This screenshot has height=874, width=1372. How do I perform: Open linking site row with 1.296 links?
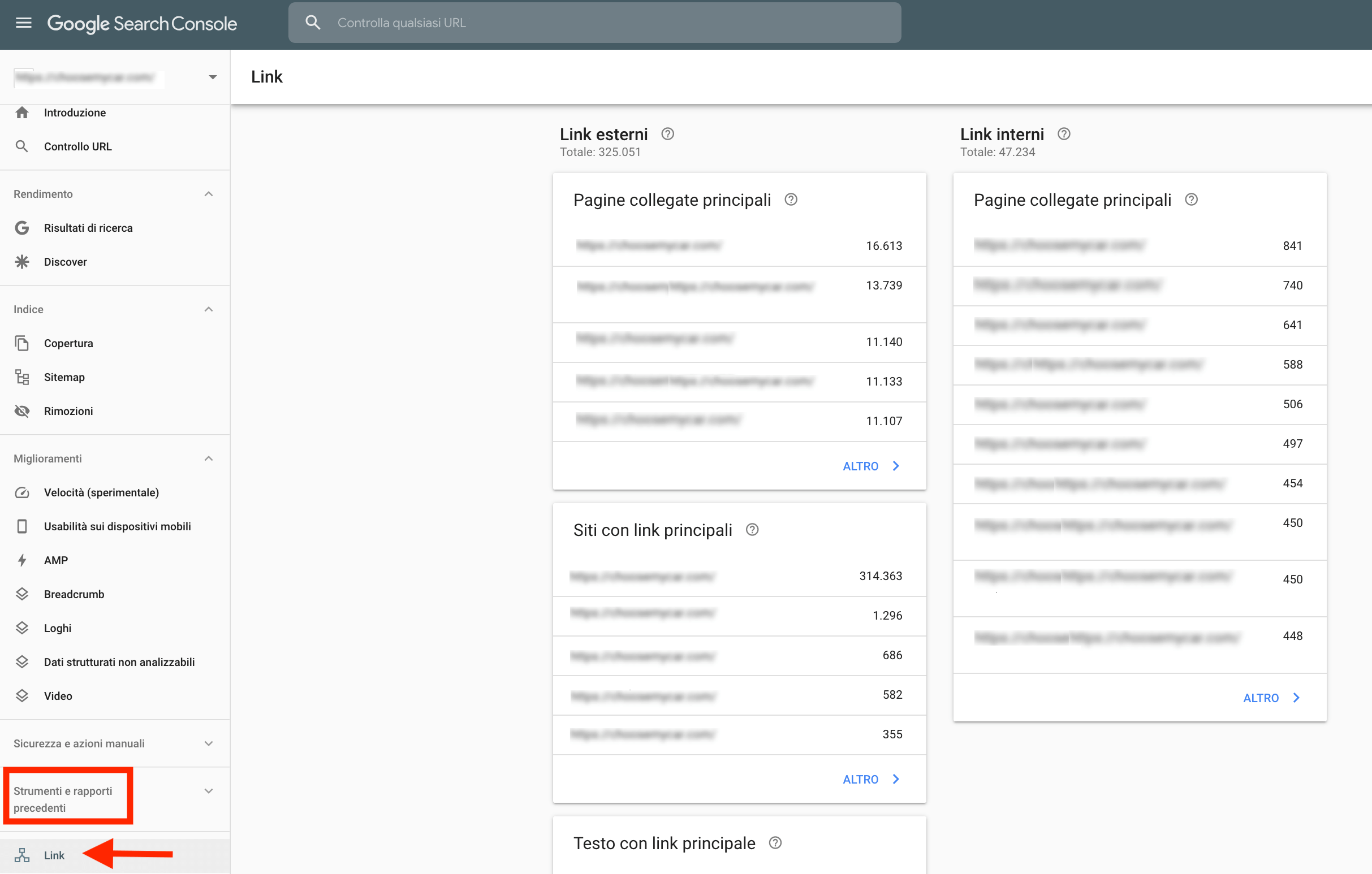(740, 616)
